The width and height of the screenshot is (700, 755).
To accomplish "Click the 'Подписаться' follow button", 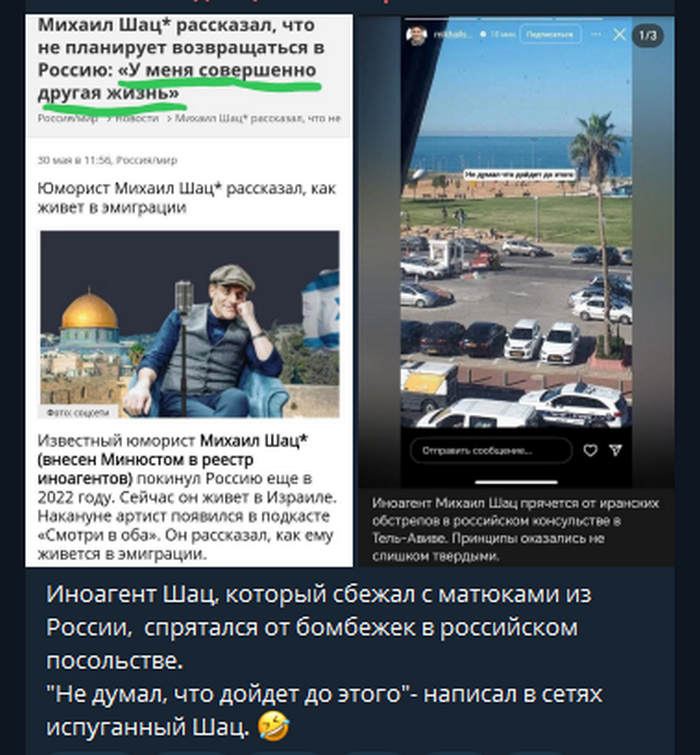I will tap(550, 35).
